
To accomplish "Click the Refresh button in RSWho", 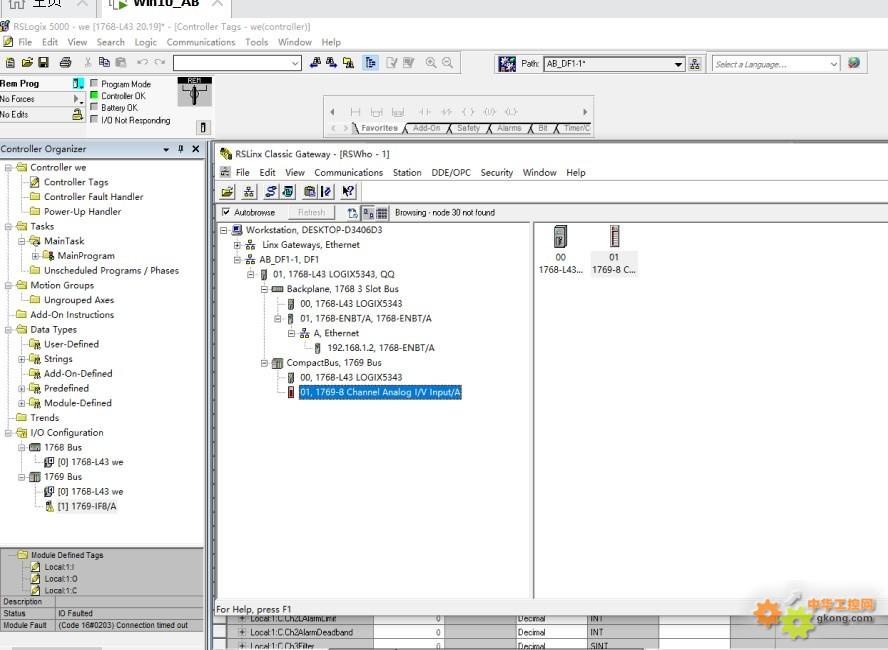I will pos(311,213).
